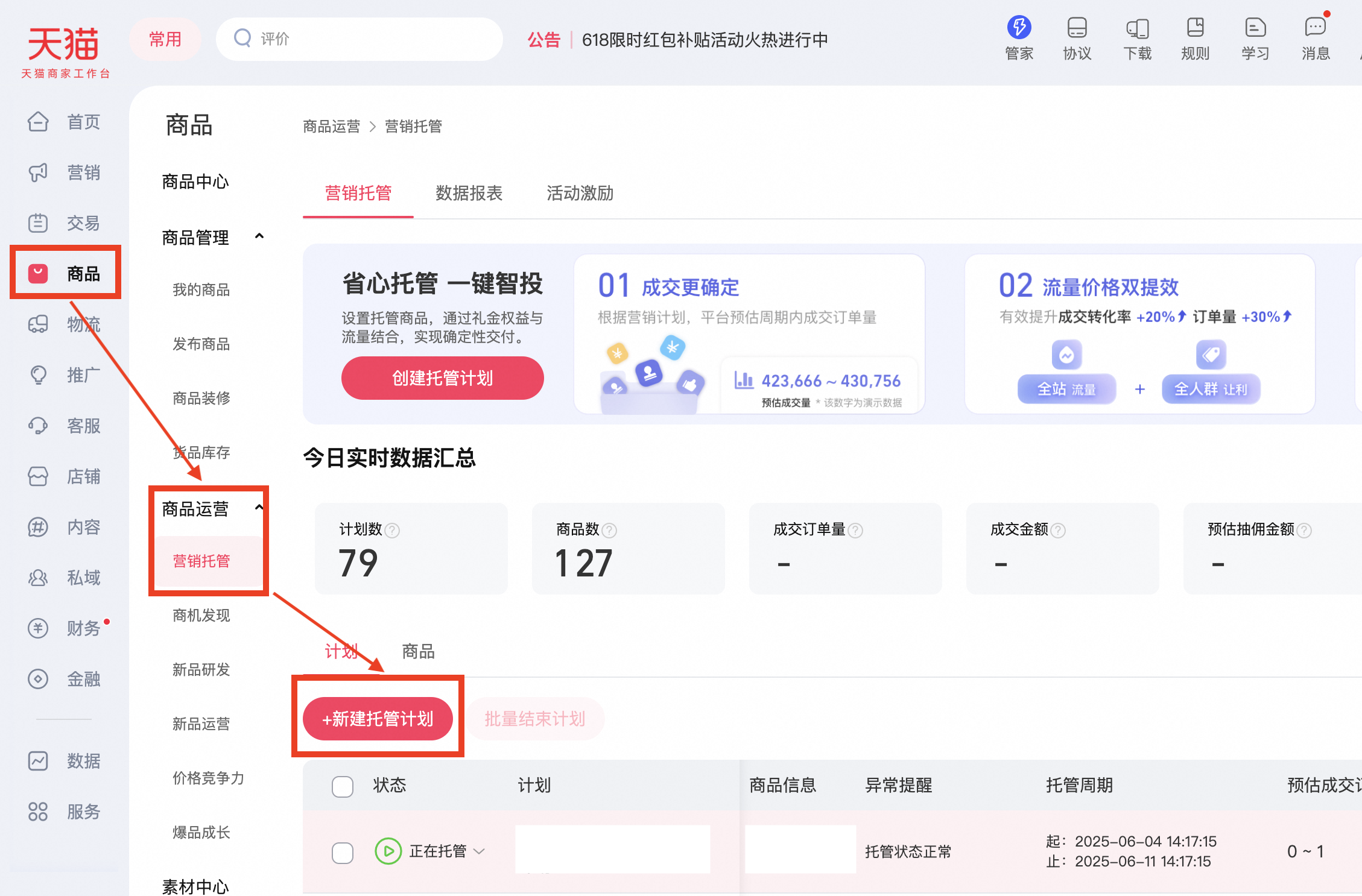This screenshot has width=1362, height=896.
Task: Click the 成交金额 help question icon
Action: [1058, 530]
